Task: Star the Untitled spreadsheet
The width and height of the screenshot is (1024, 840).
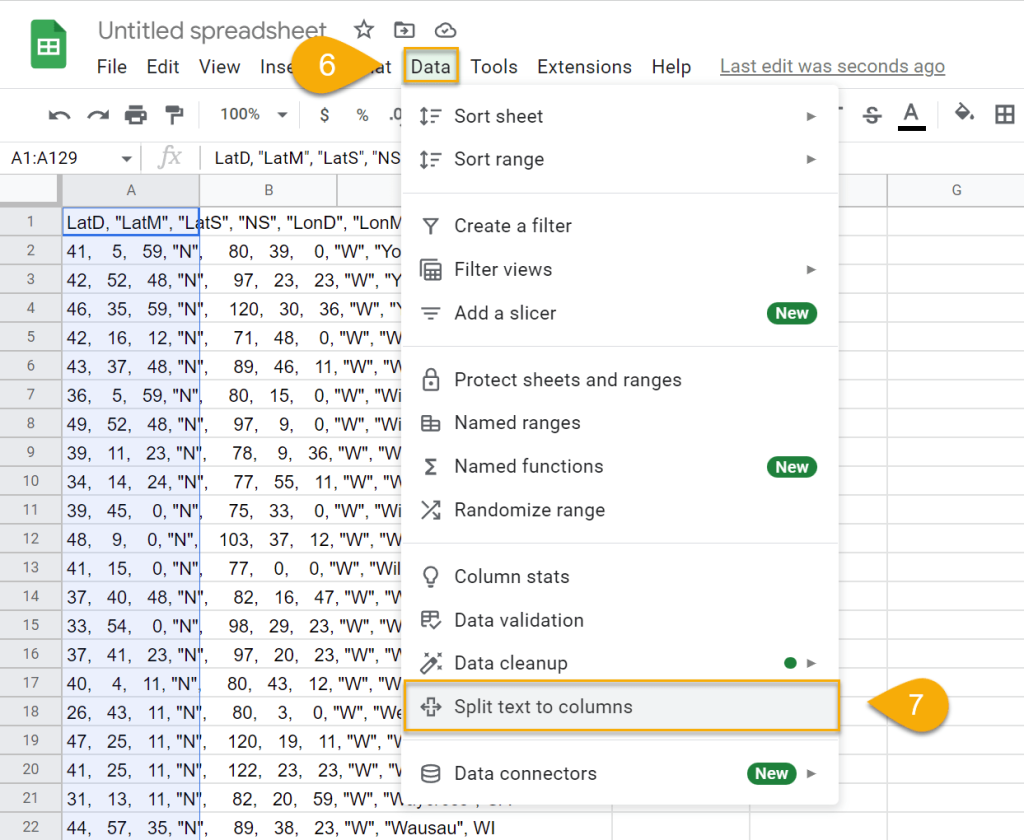Action: pyautogui.click(x=364, y=30)
